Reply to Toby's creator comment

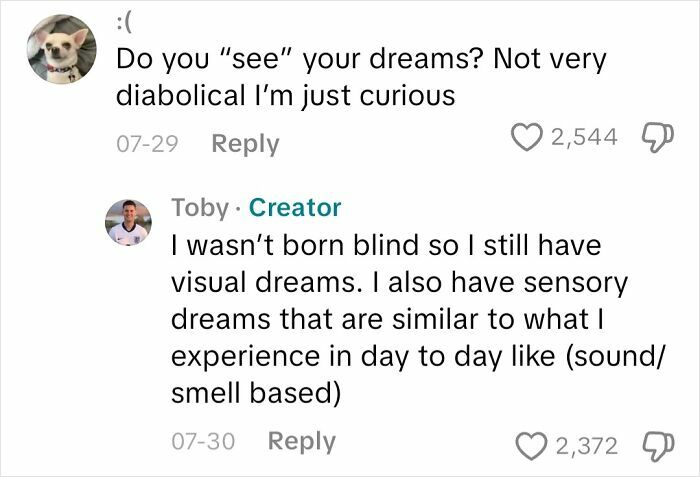pos(301,441)
